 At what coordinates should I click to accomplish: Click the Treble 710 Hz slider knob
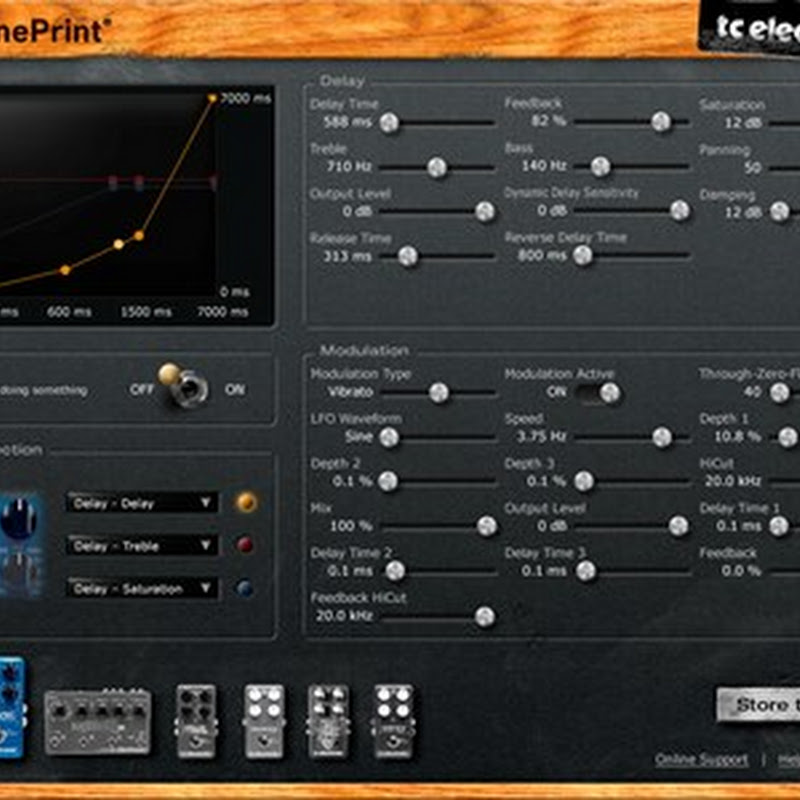tap(437, 167)
